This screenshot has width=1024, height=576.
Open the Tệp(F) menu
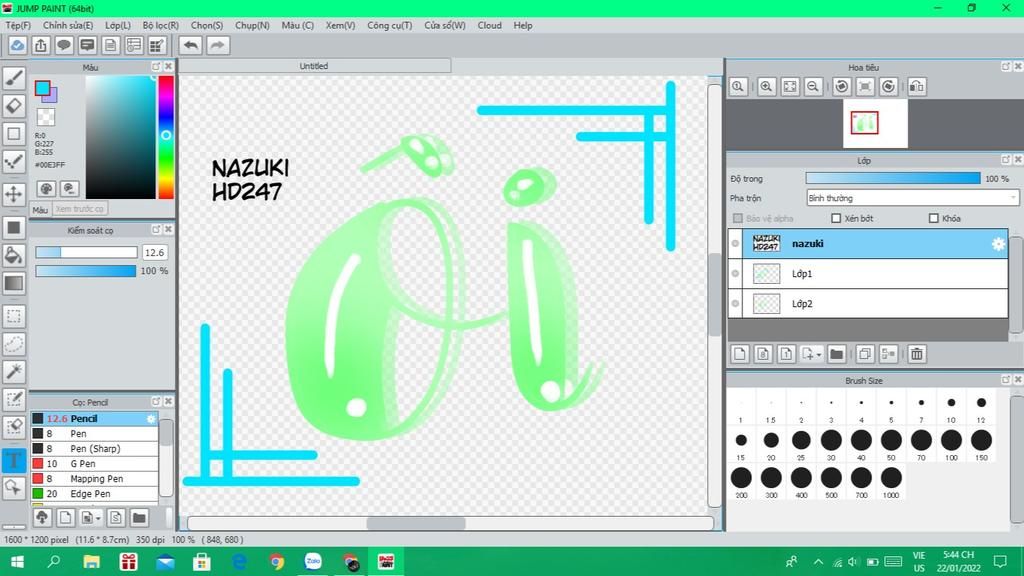18,25
